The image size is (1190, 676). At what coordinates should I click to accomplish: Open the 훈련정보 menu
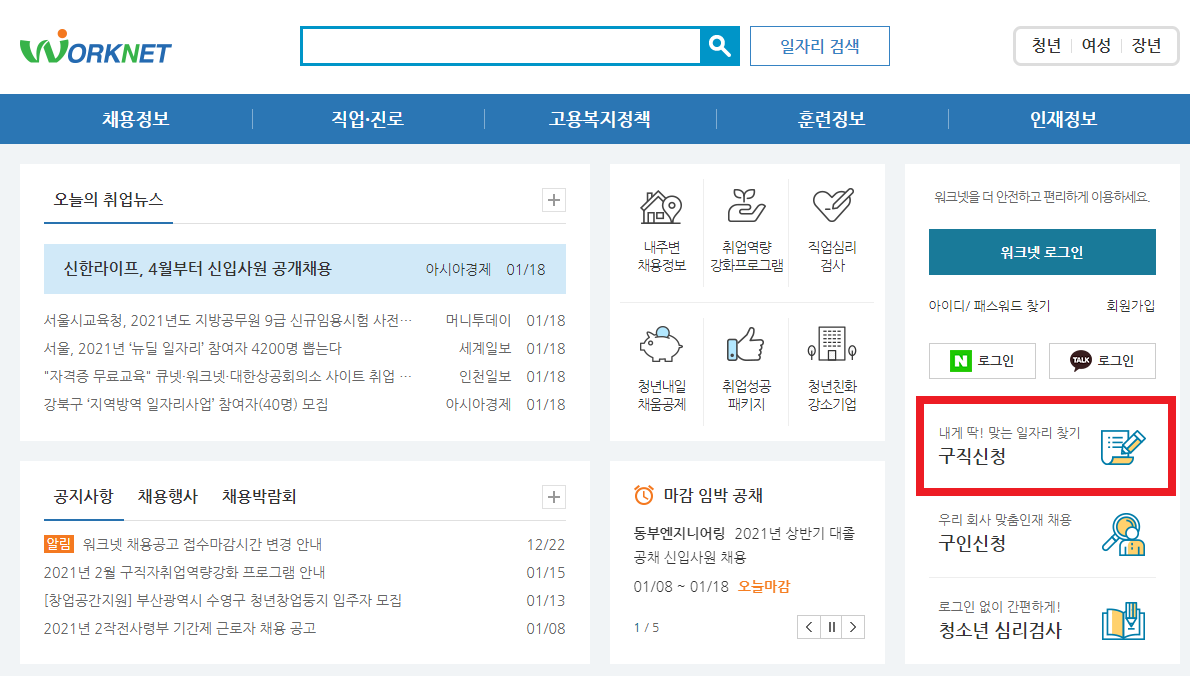(x=832, y=119)
